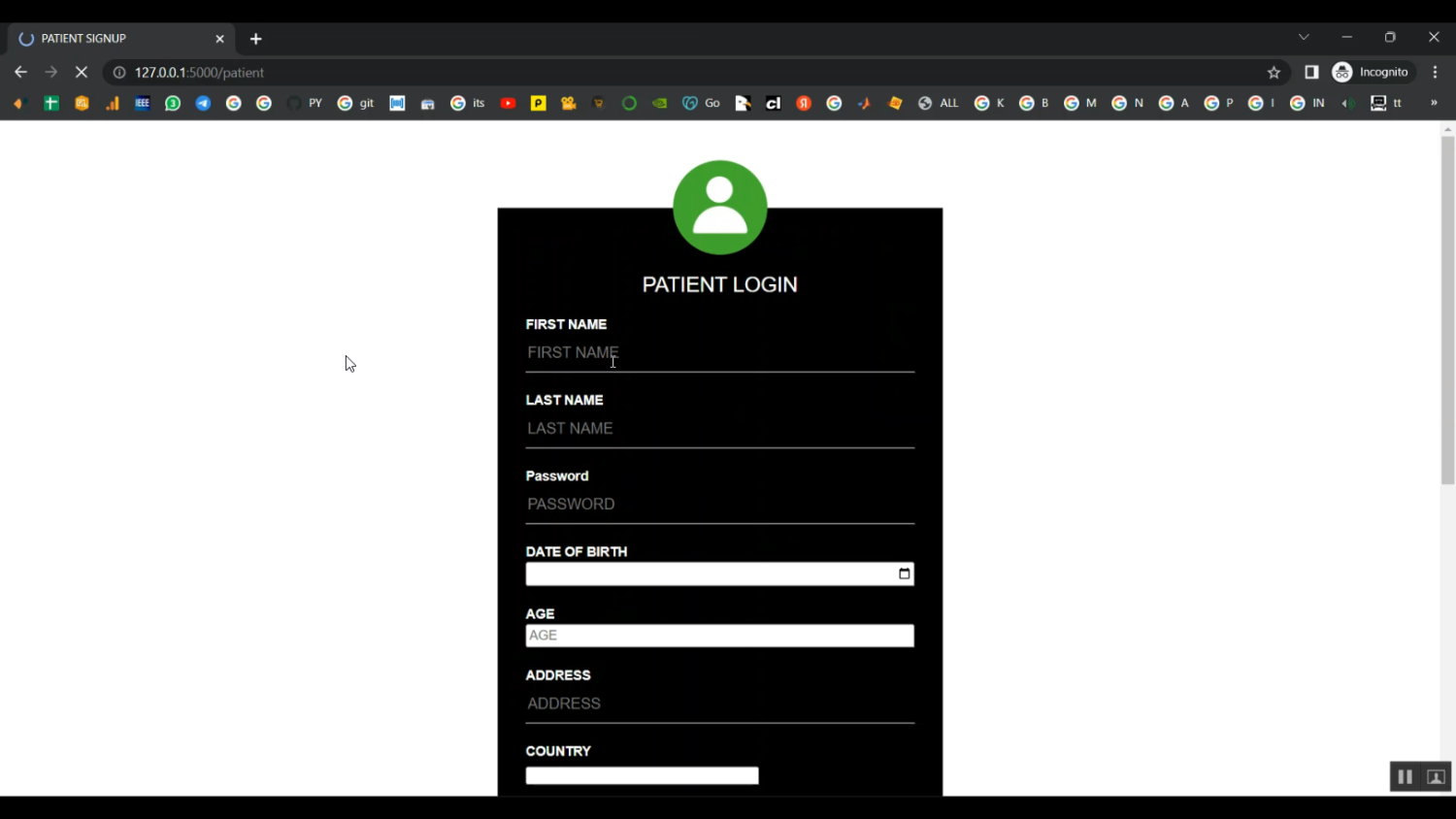
Task: Open the Nvidia bookmark
Action: (660, 103)
